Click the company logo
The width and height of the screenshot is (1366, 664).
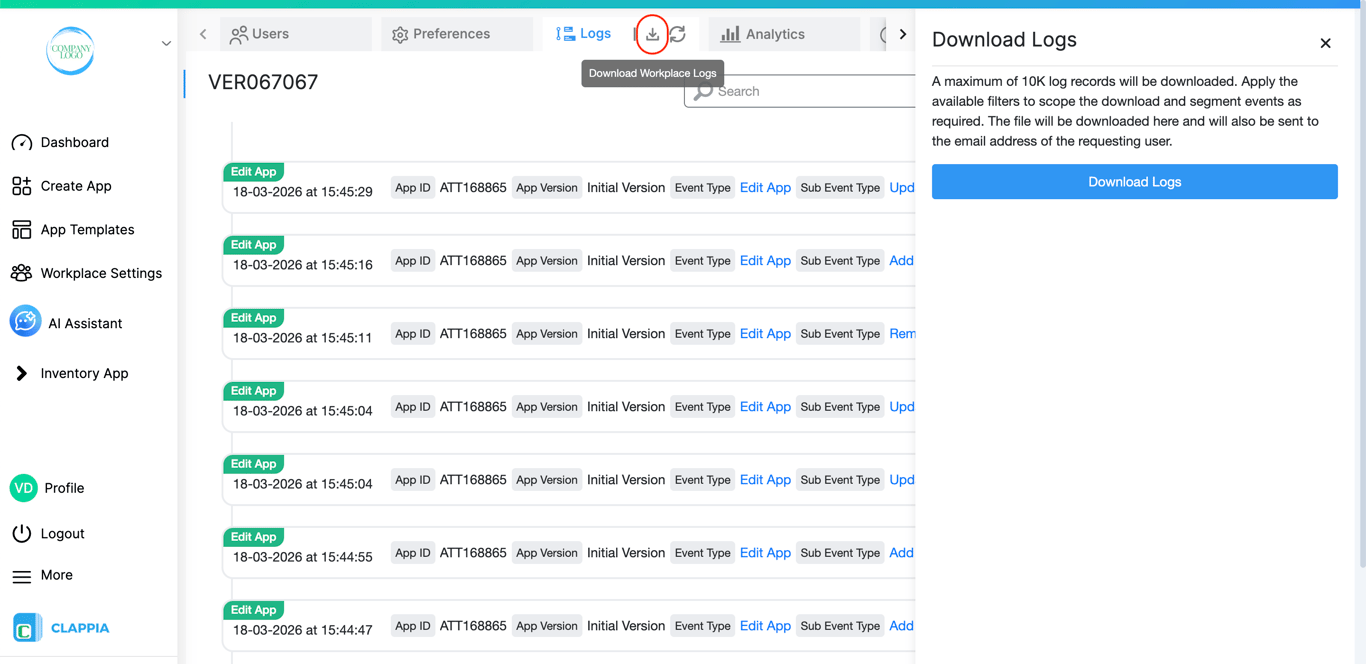[70, 50]
